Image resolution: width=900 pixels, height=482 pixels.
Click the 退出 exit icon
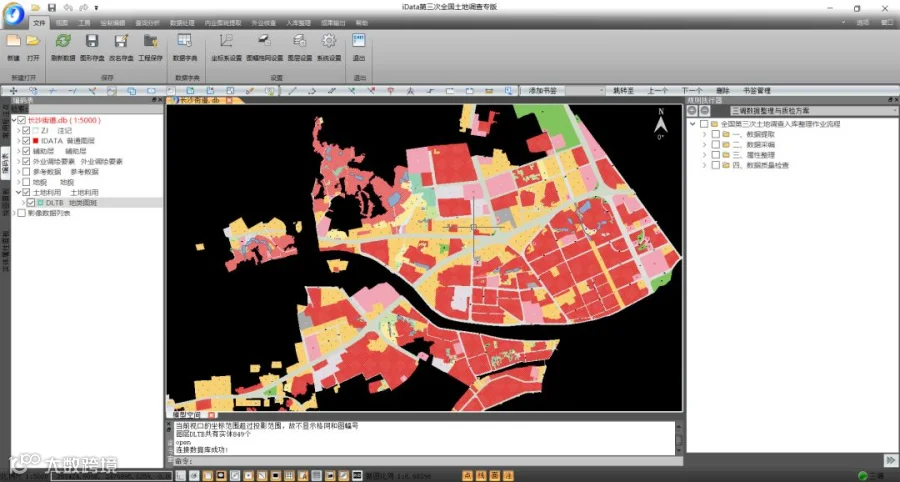coord(359,42)
